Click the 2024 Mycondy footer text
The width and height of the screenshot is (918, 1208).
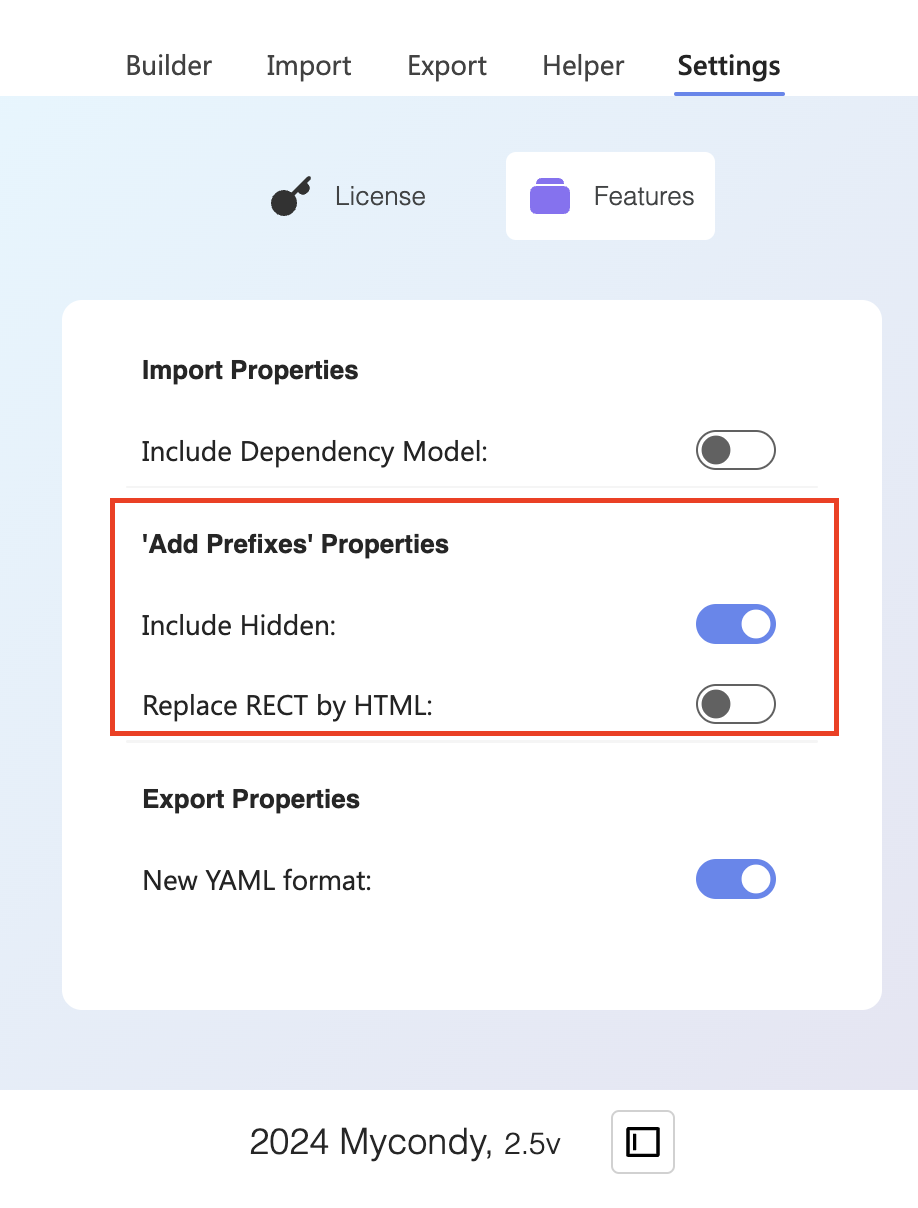(370, 1142)
